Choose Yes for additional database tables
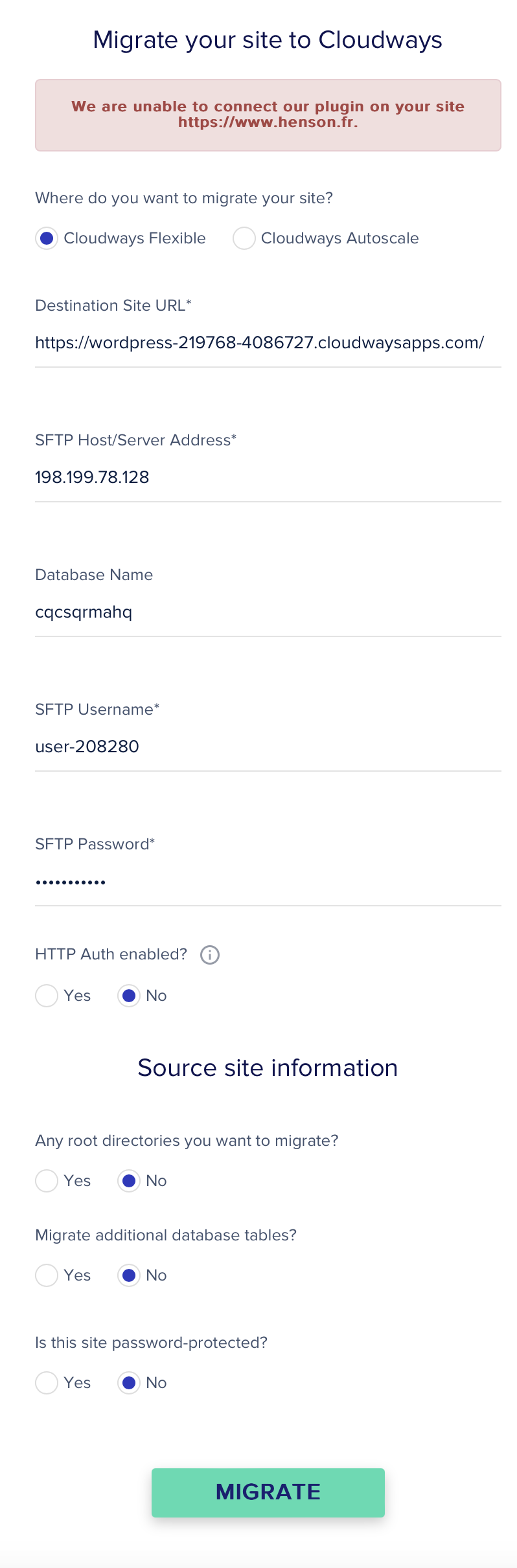The width and height of the screenshot is (517, 1568). coord(47,1275)
